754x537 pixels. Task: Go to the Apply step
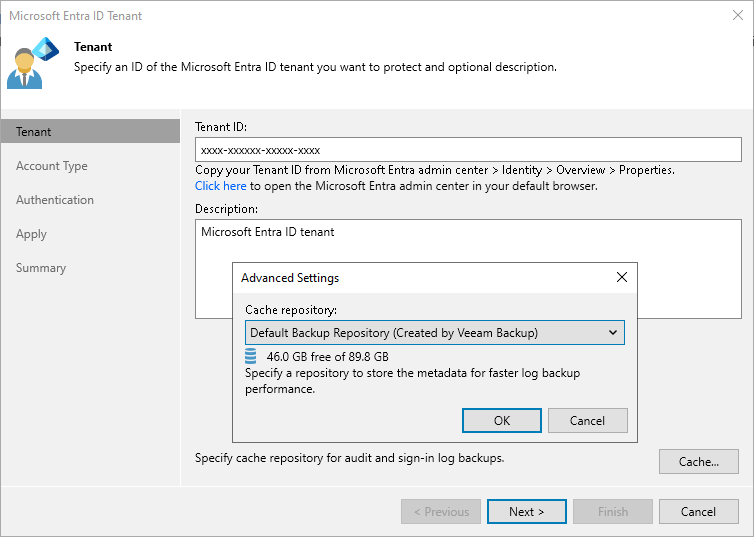31,234
